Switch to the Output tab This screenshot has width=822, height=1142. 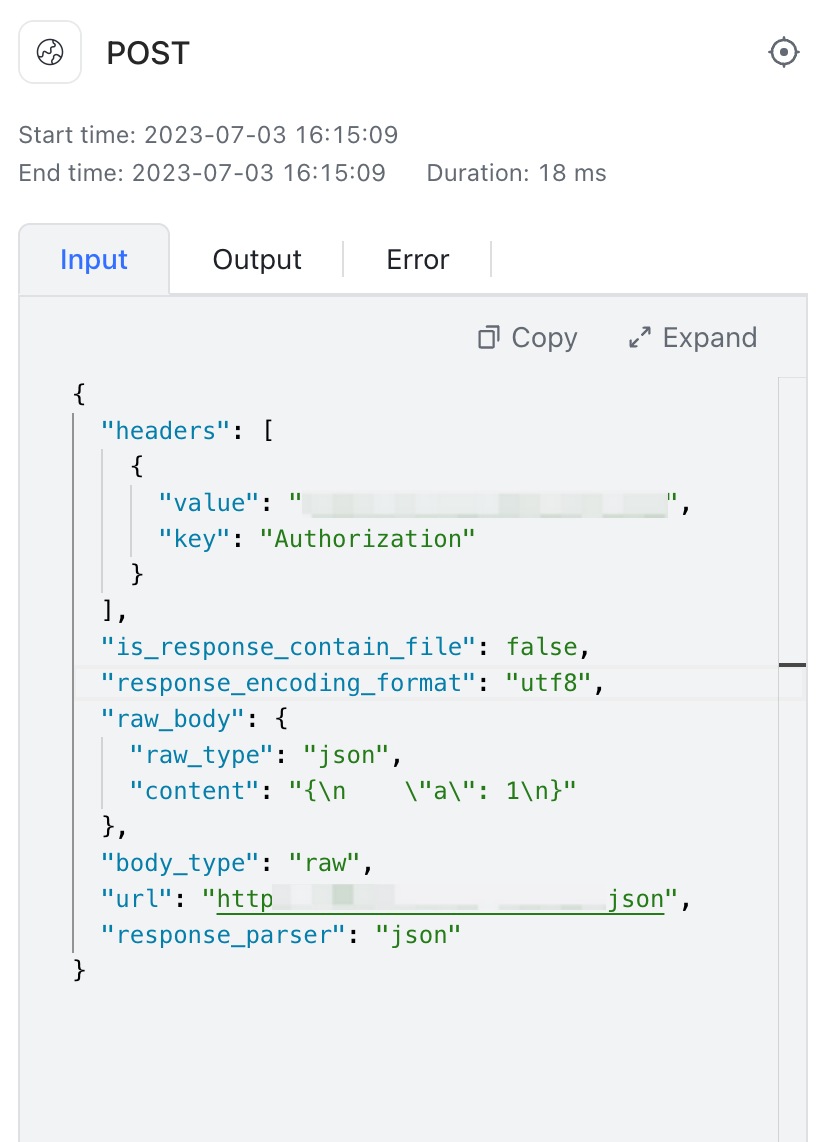(256, 259)
